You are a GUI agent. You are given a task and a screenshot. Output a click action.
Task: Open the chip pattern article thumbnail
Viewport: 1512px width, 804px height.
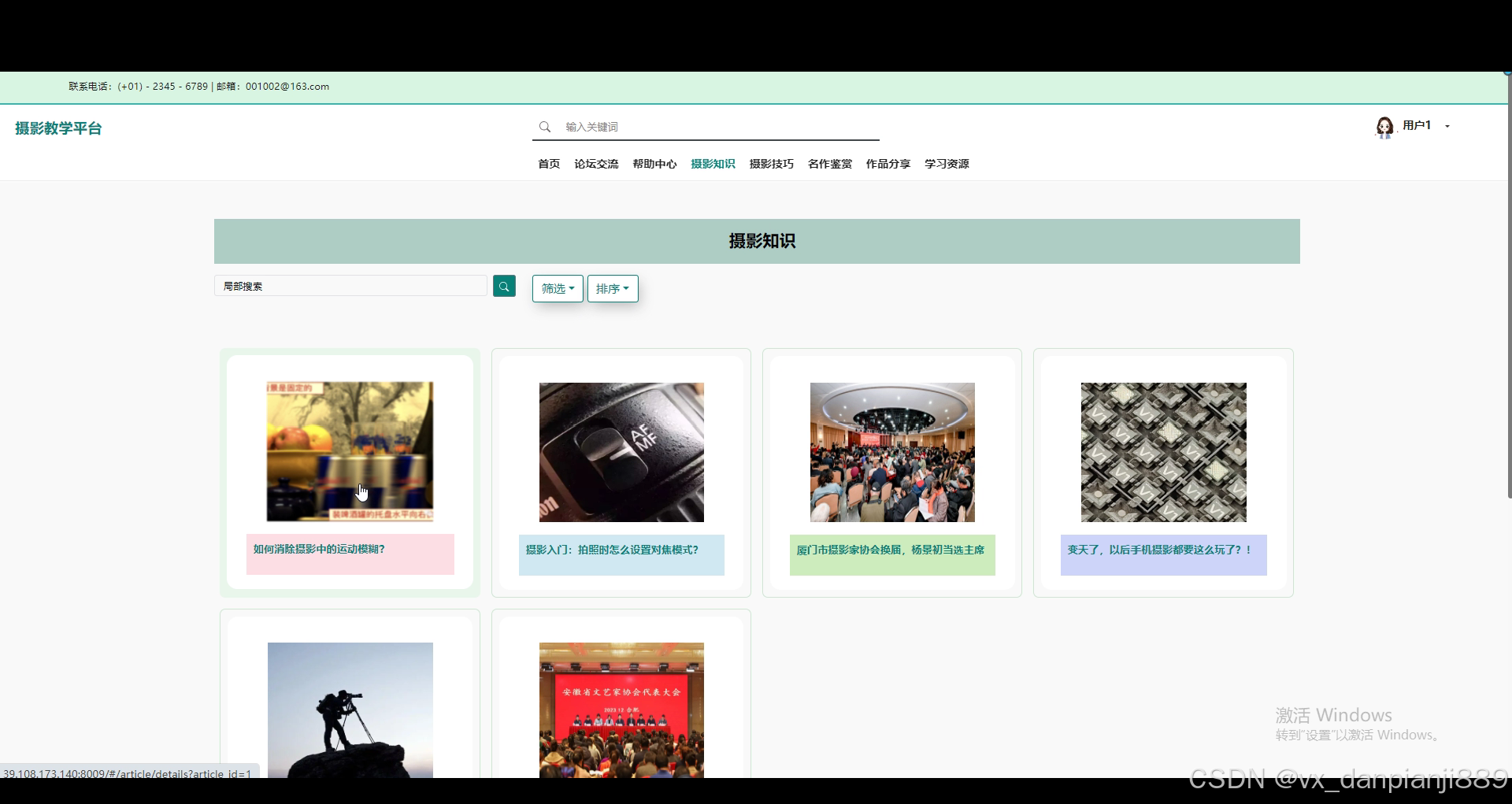[1163, 452]
